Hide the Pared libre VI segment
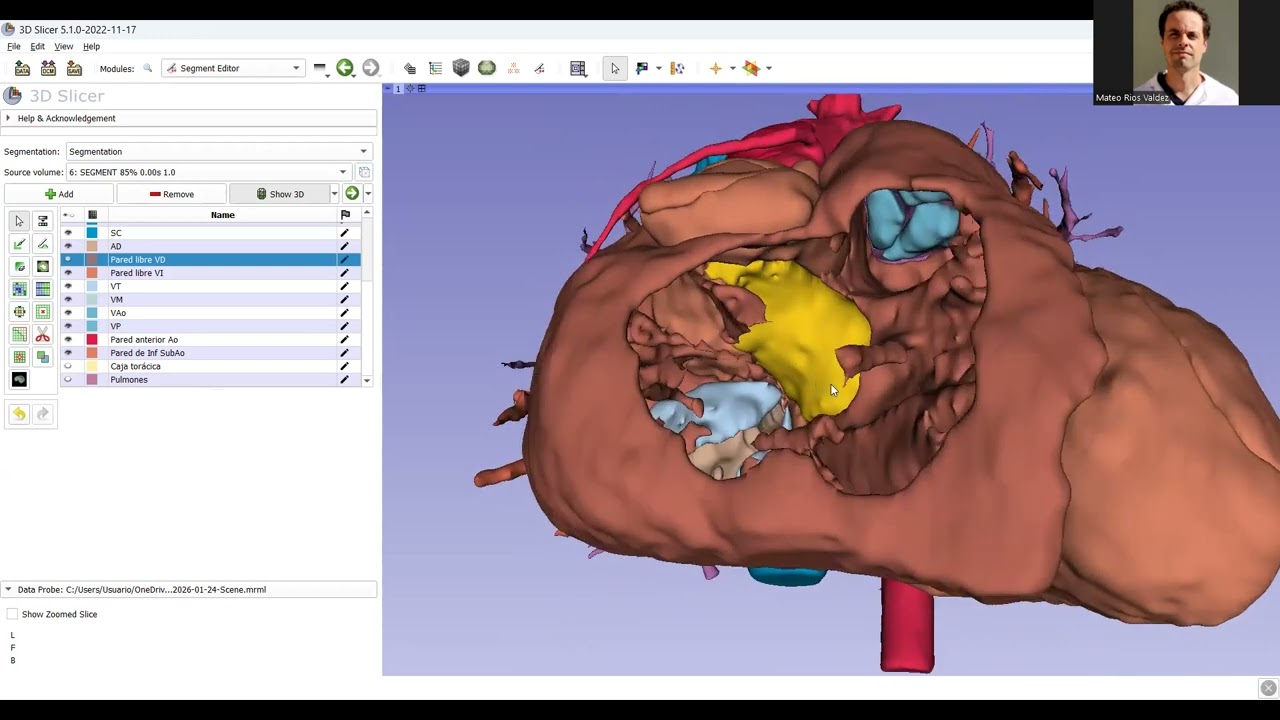The height and width of the screenshot is (720, 1280). 68,273
